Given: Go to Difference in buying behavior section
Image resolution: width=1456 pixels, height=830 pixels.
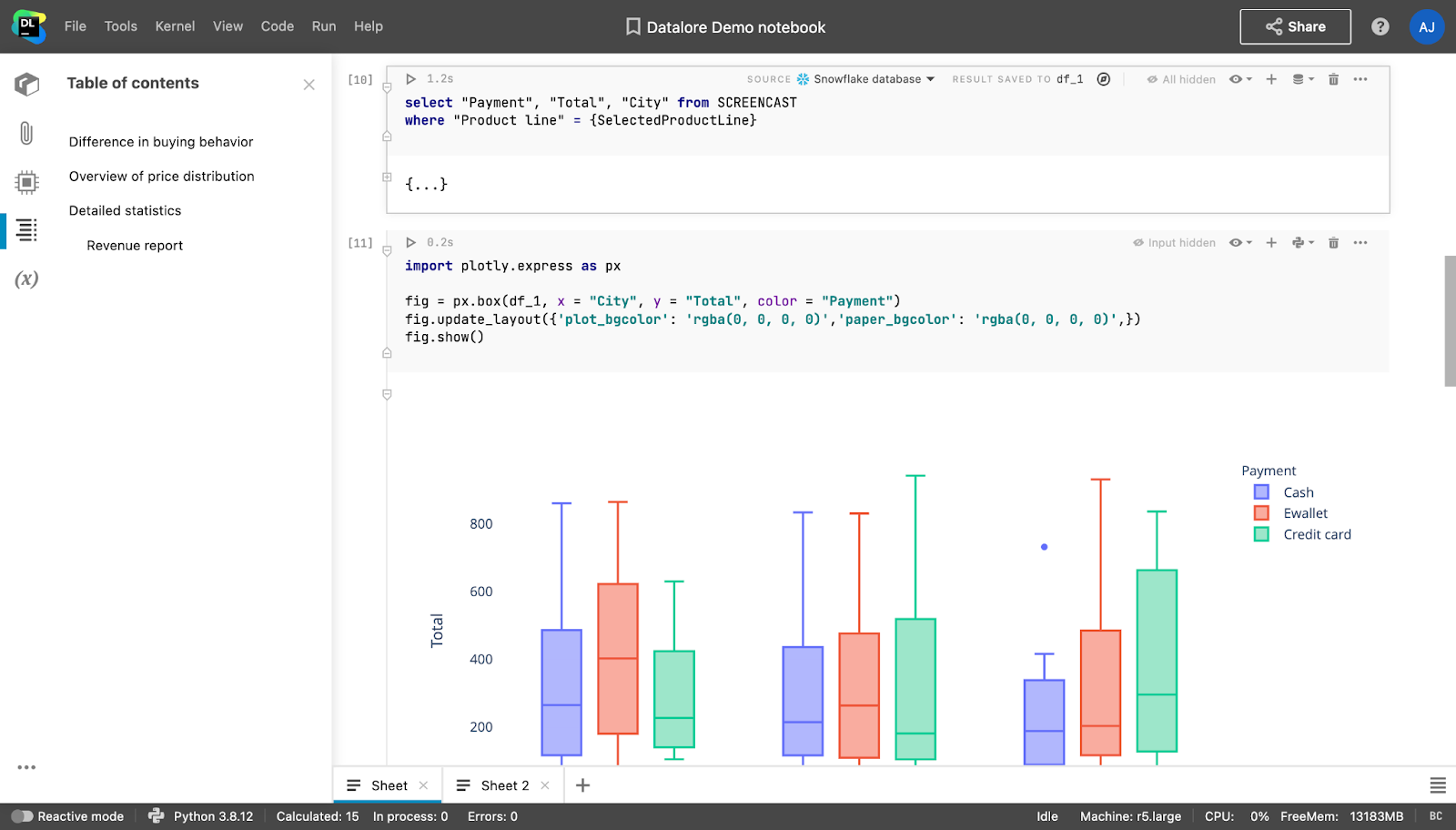Looking at the screenshot, I should (x=161, y=142).
